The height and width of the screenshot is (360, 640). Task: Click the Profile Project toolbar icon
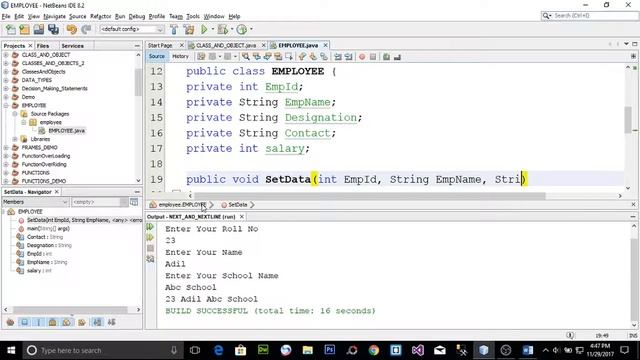coord(242,29)
